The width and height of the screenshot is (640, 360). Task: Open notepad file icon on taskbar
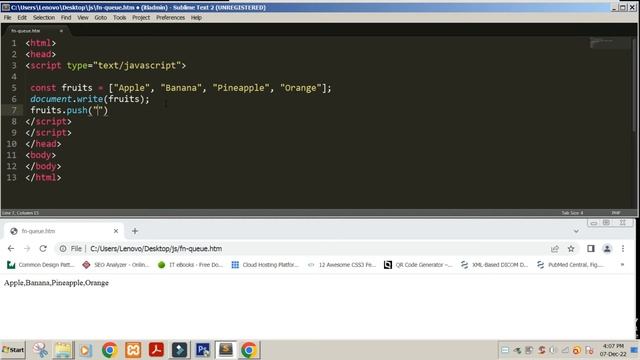[x=63, y=350]
